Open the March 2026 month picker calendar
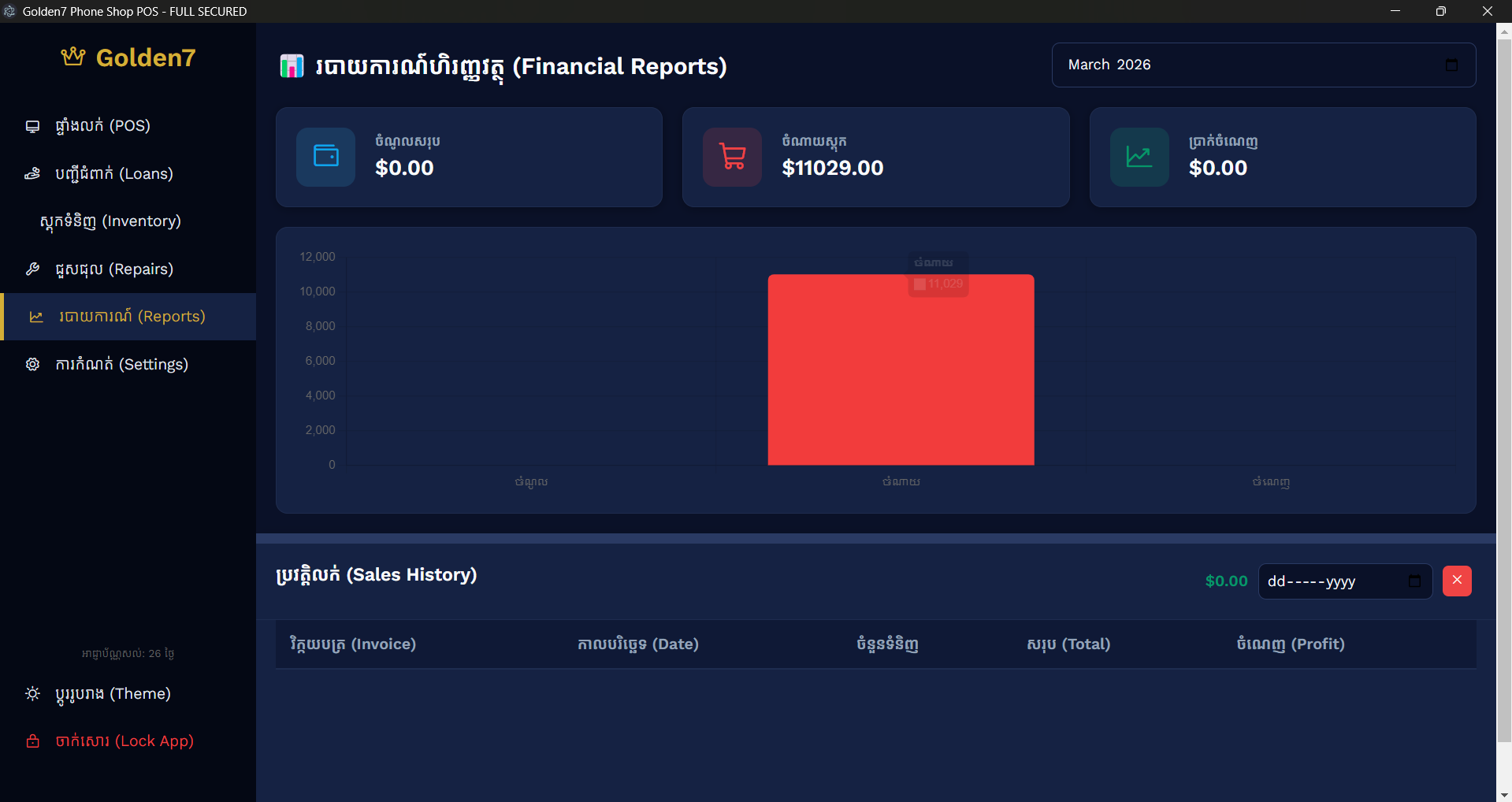The image size is (1512, 802). click(x=1451, y=65)
